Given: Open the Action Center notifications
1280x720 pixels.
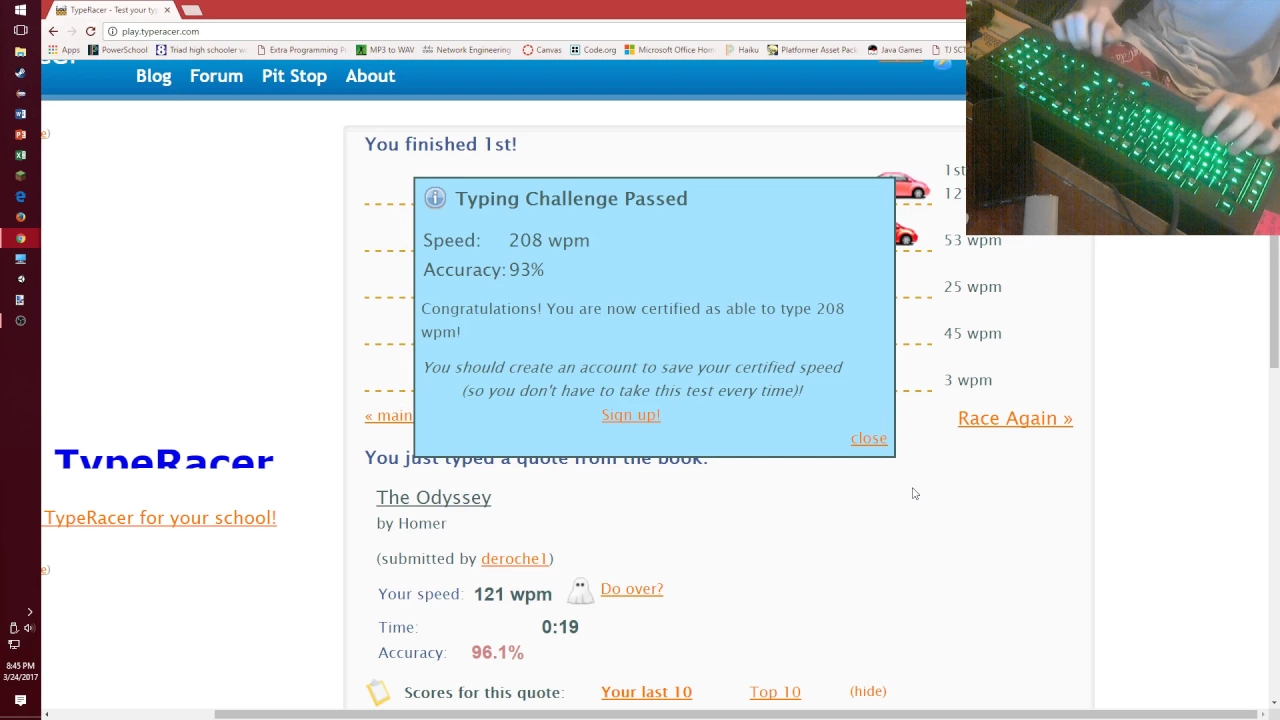Looking at the screenshot, I should click(x=20, y=700).
